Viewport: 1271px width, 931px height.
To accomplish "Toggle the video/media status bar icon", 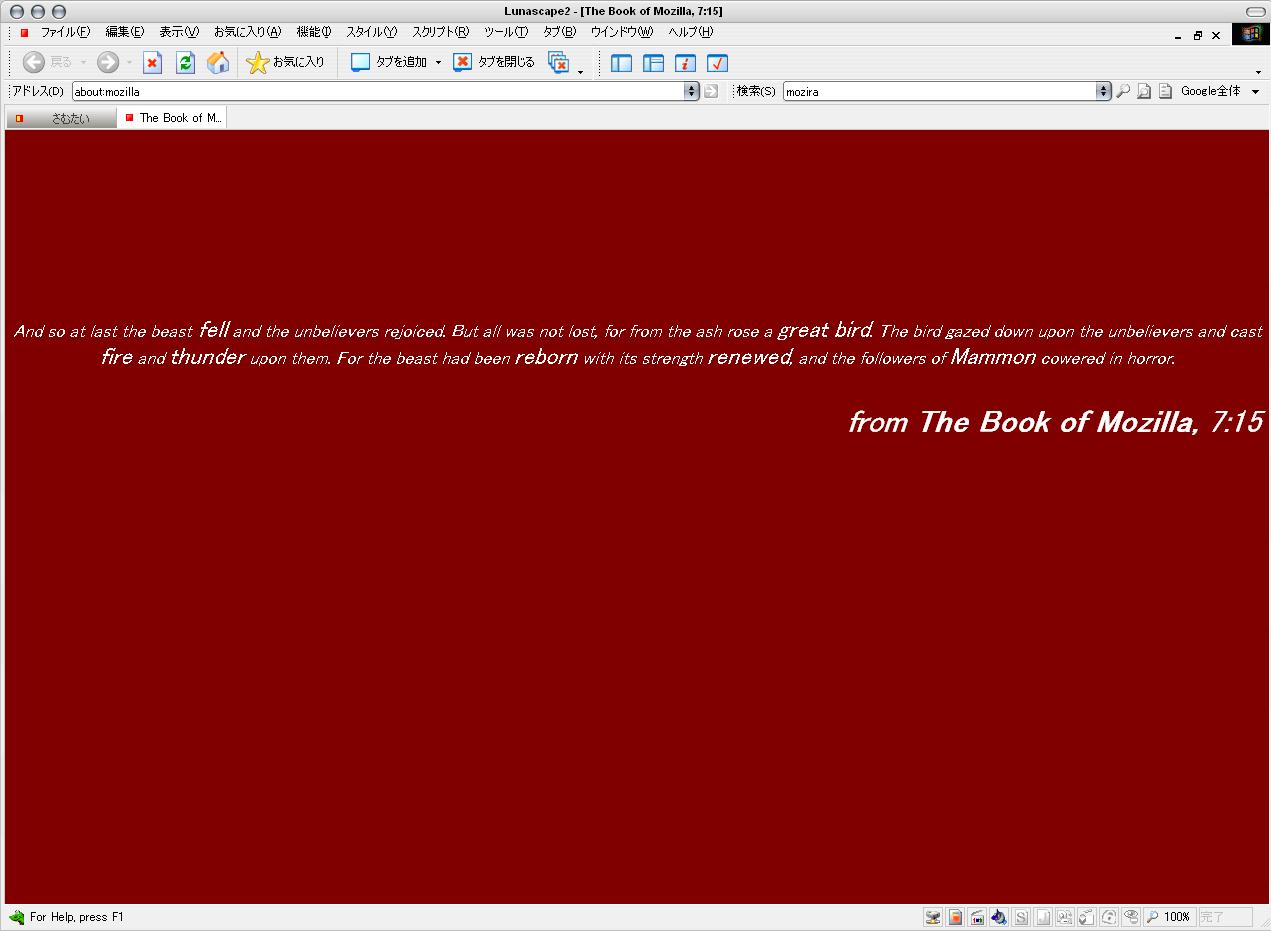I will 1087,917.
